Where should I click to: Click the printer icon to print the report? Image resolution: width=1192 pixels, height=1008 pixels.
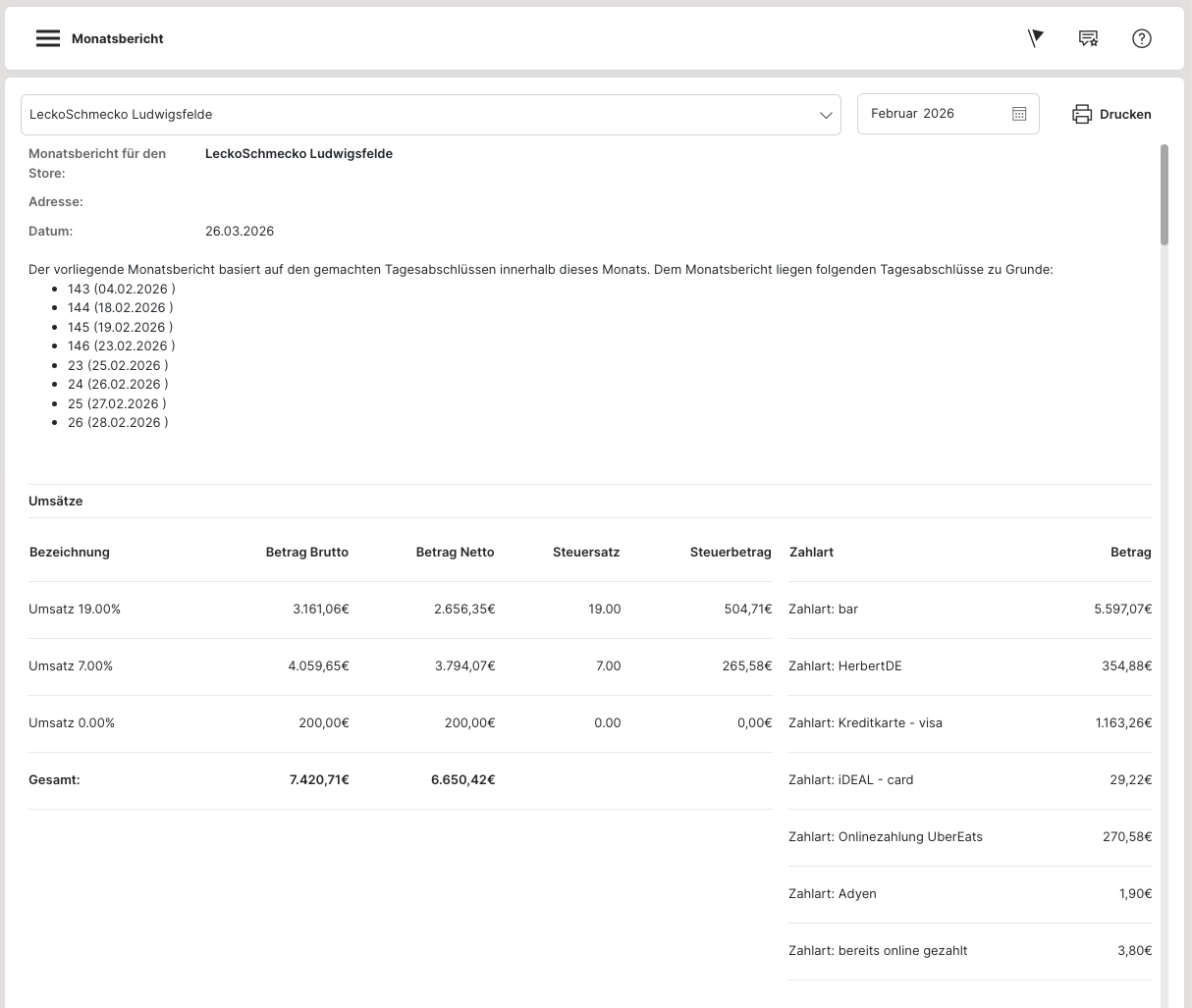pos(1082,114)
